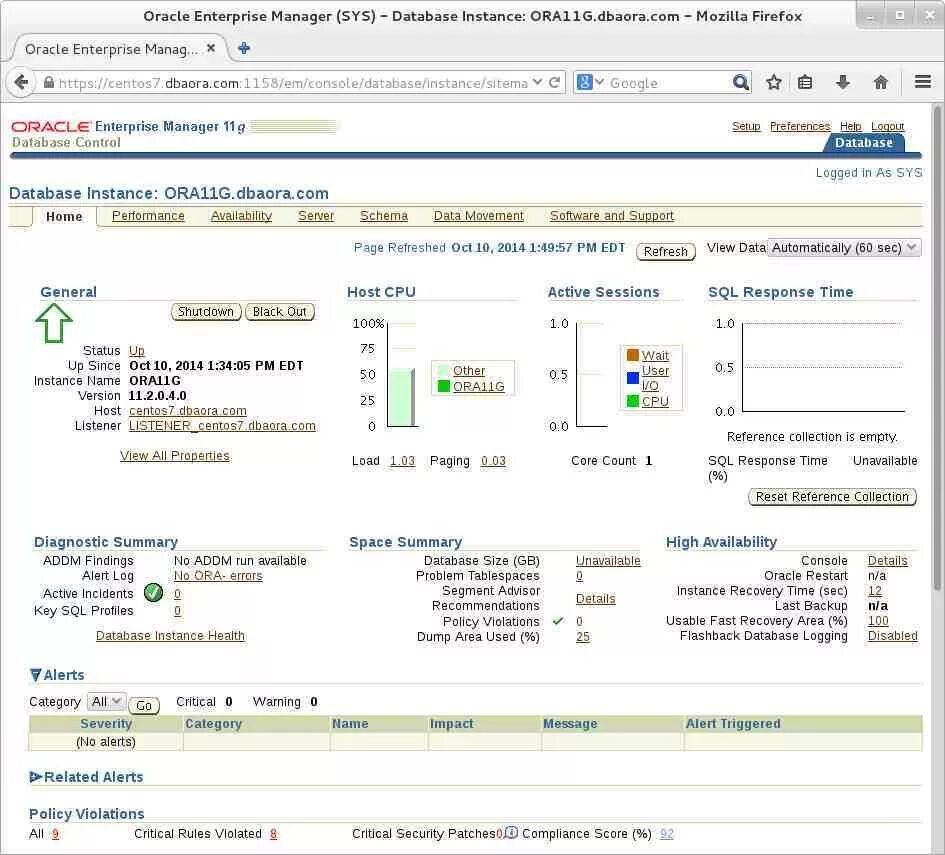Click View All Properties link
Screen dimensions: 945x855
click(x=175, y=456)
